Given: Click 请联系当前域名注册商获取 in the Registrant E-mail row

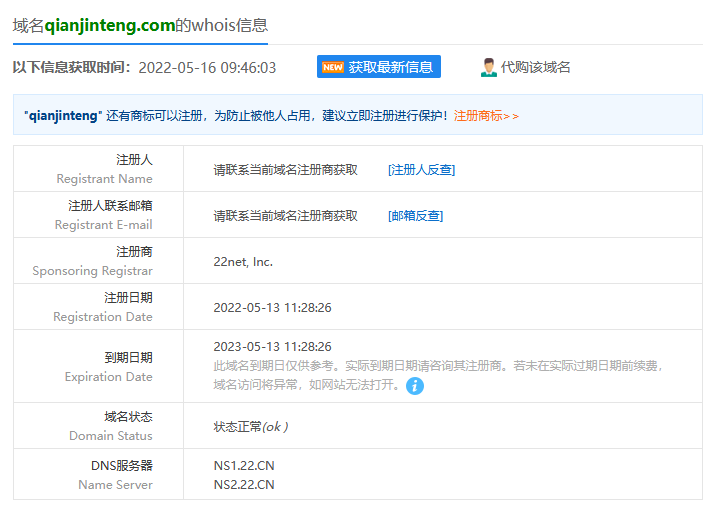Looking at the screenshot, I should [286, 216].
